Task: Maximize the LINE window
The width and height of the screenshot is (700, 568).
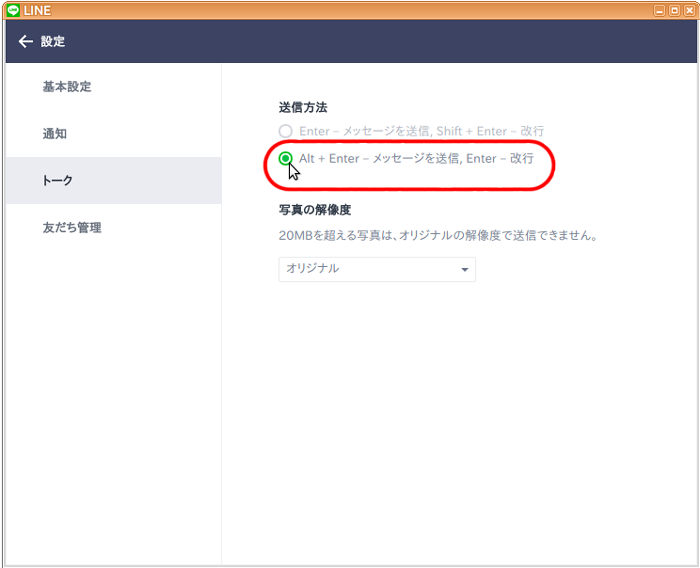Action: 675,10
